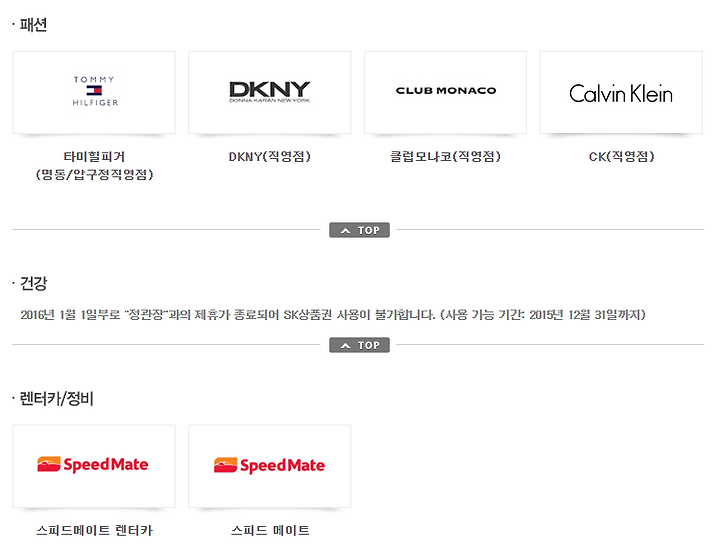Click the CK(직영점) label
Image resolution: width=720 pixels, height=552 pixels.
[x=621, y=157]
